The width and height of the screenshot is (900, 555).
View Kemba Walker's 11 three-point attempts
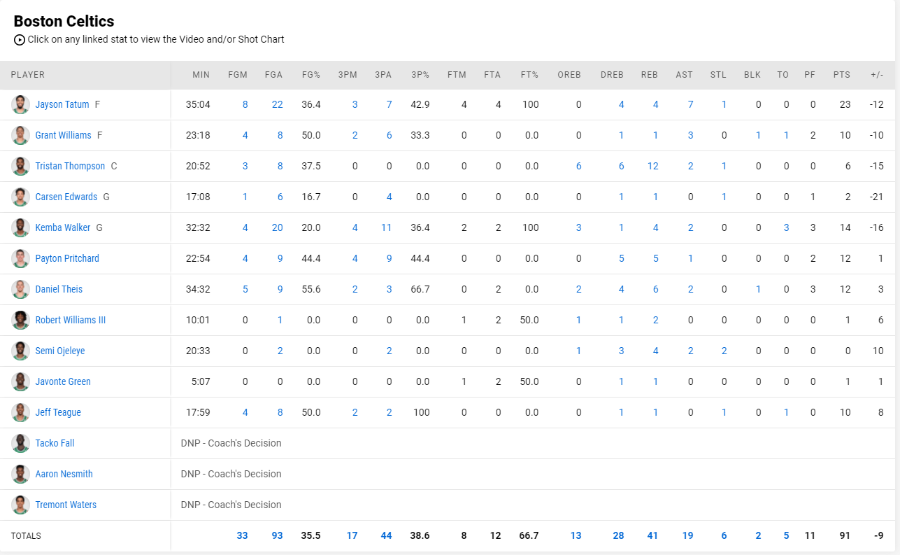pos(386,228)
